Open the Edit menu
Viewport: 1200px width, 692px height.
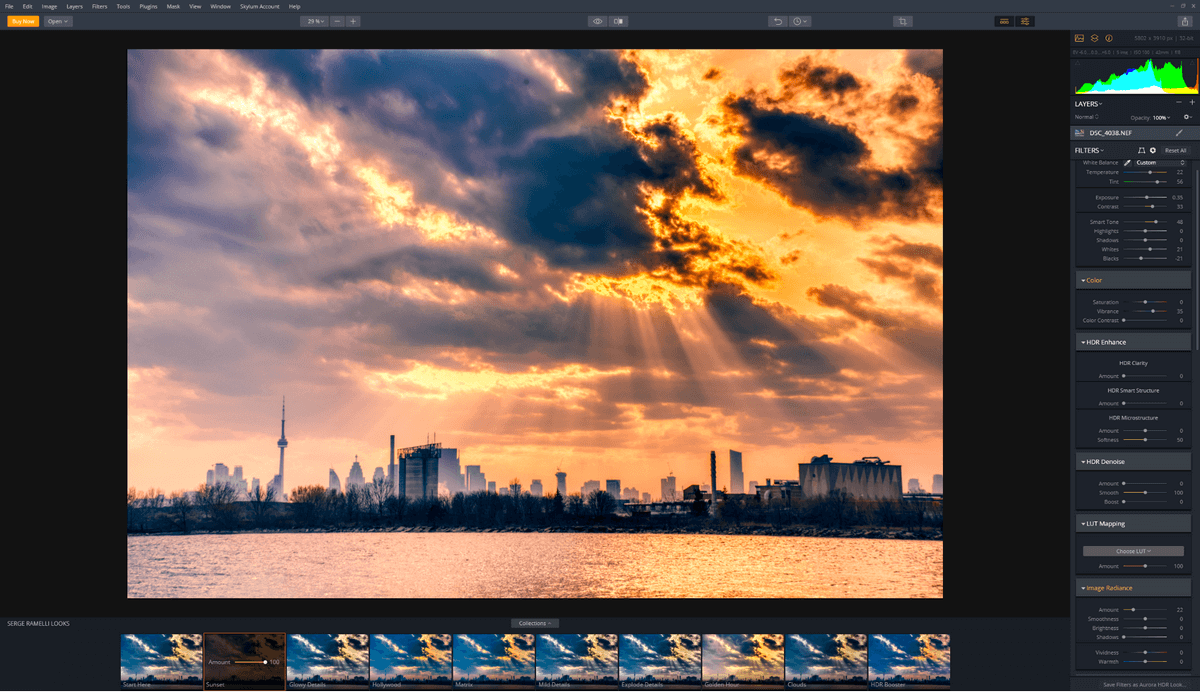pos(28,6)
